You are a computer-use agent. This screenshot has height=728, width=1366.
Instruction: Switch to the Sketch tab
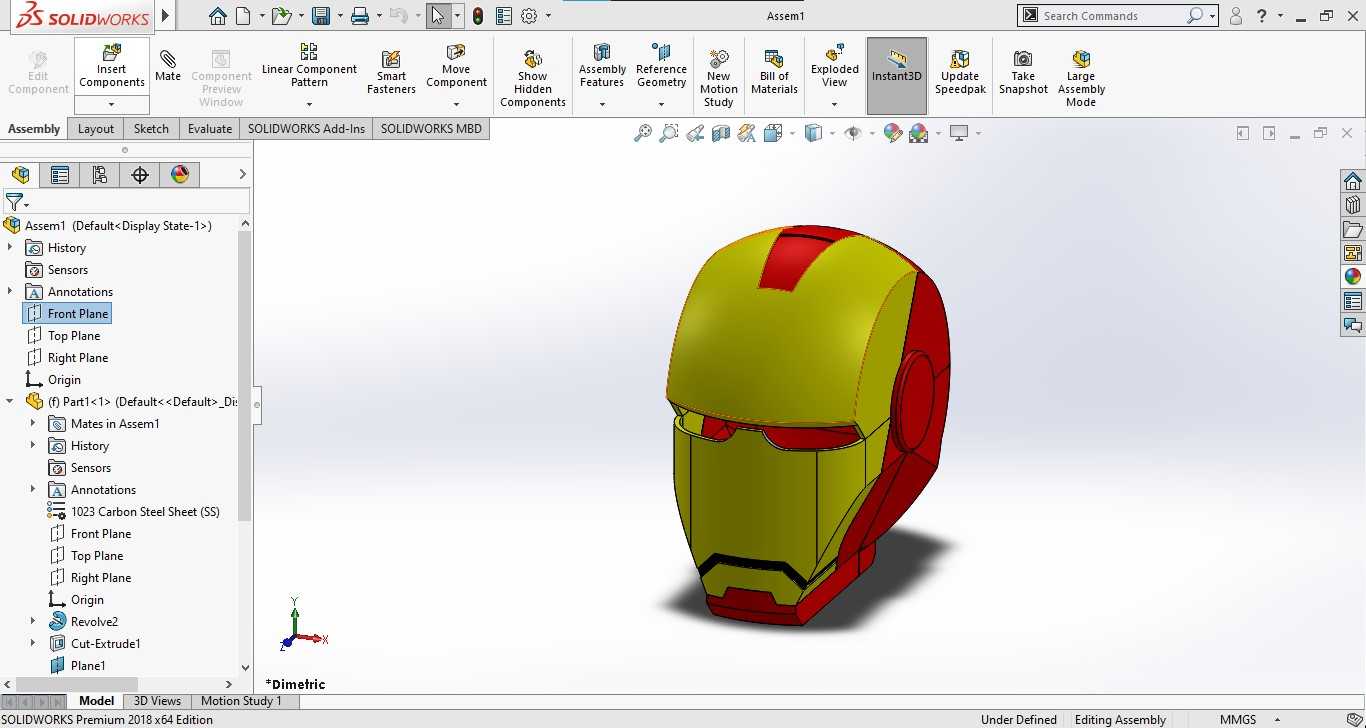(x=151, y=128)
